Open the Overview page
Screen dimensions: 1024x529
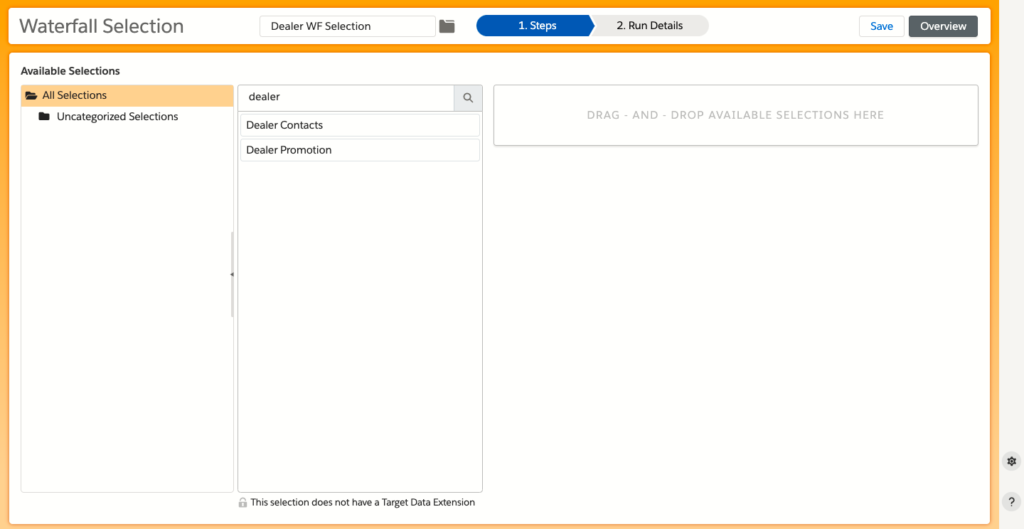(x=942, y=26)
